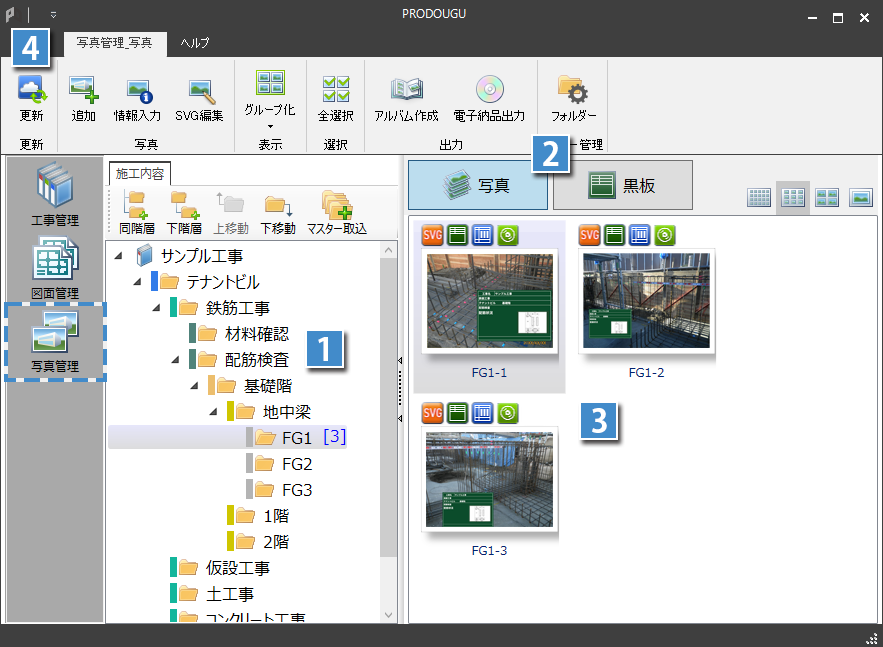This screenshot has width=883, height=647.
Task: Collapse the 地中梁 folder node
Action: 214,412
